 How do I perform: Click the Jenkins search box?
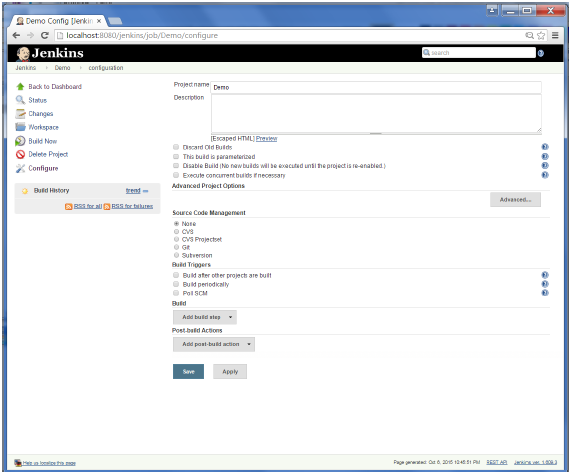click(479, 53)
